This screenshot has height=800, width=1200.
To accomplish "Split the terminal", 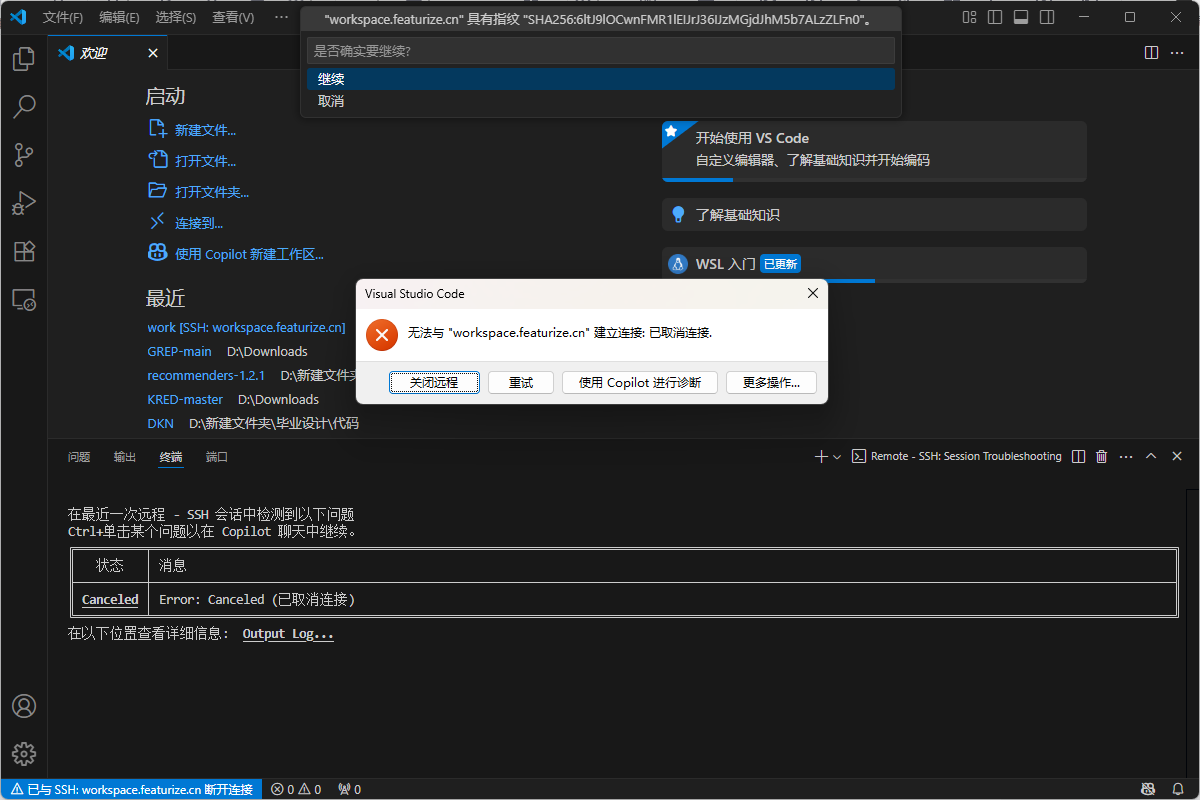I will pos(1078,456).
